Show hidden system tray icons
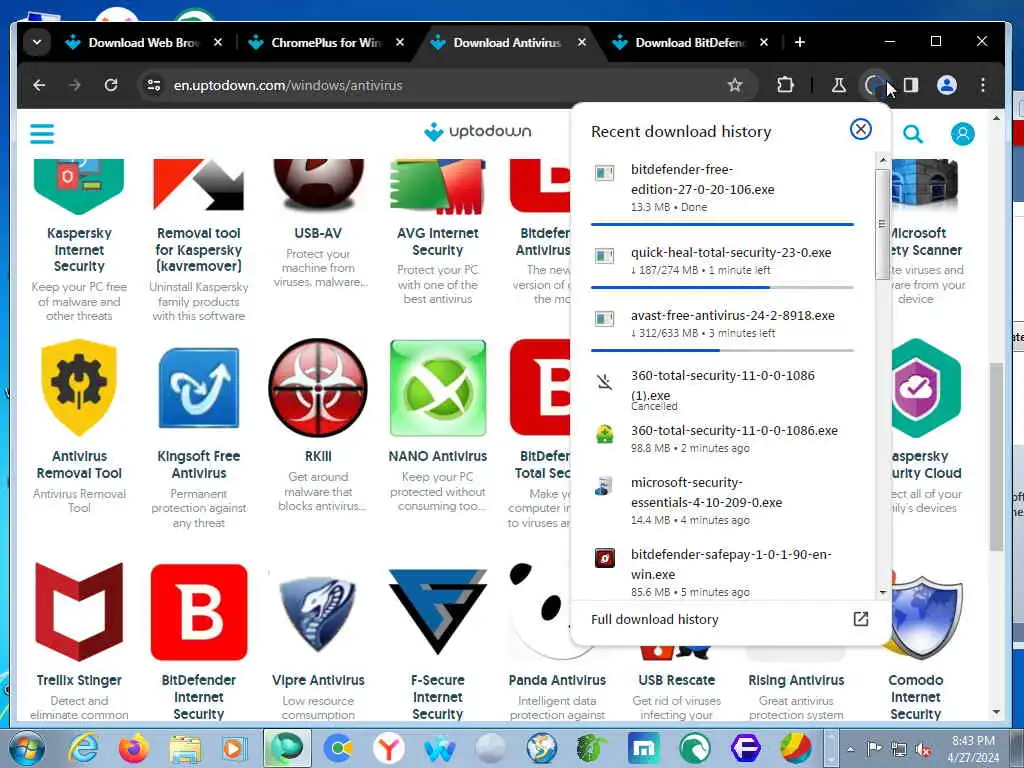1024x768 pixels. 850,749
